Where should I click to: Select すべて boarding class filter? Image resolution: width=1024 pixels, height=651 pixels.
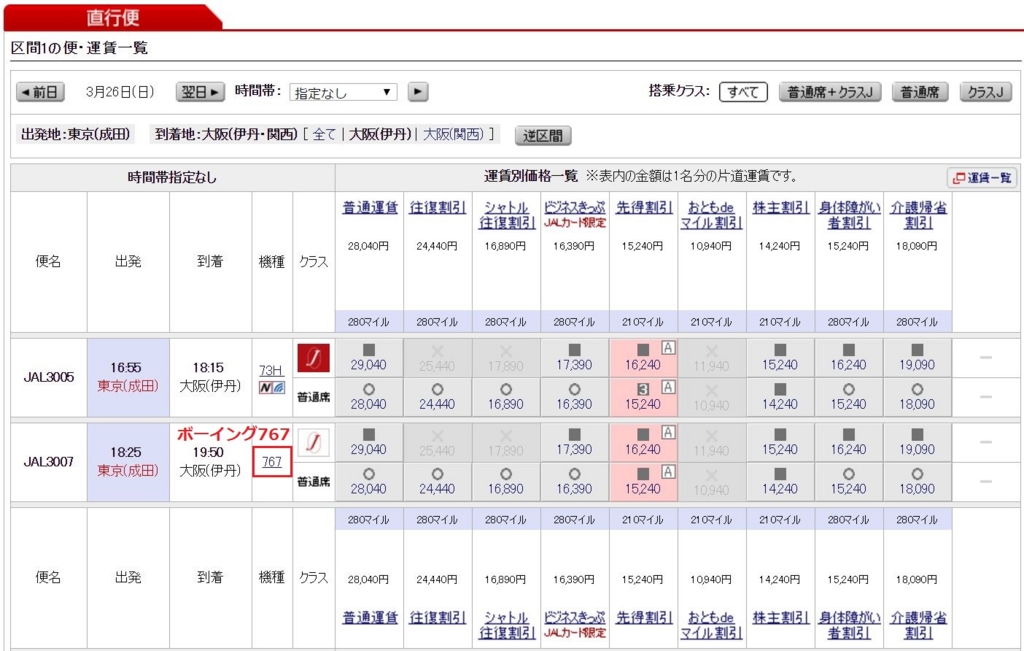tap(743, 92)
